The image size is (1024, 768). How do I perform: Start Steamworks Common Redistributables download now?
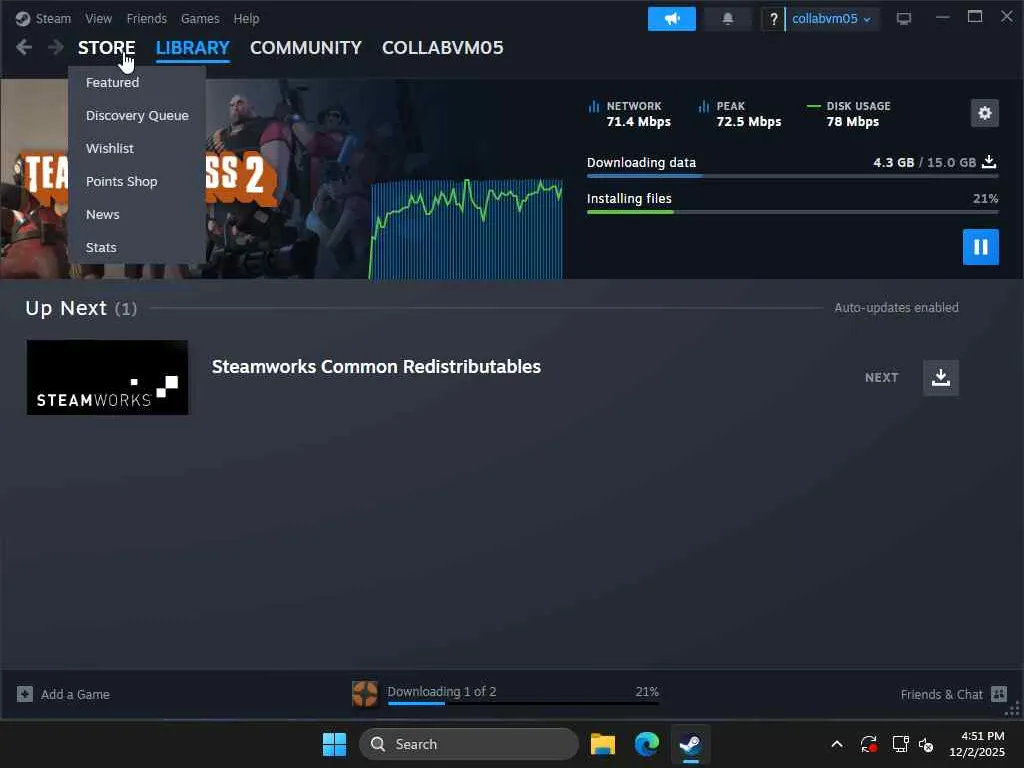940,377
